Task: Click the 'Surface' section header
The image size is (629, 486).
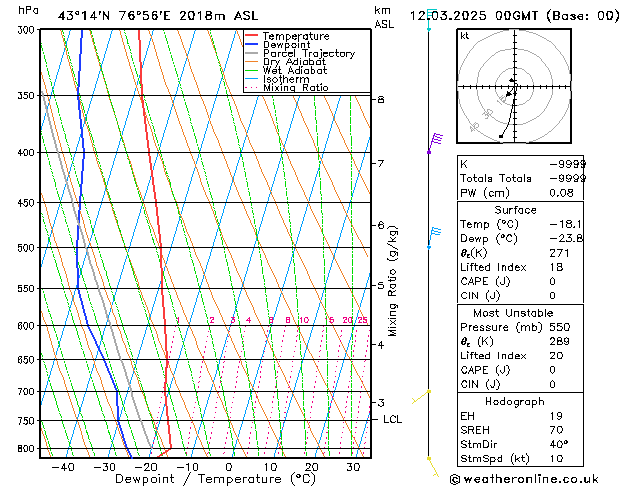Action: [515, 210]
